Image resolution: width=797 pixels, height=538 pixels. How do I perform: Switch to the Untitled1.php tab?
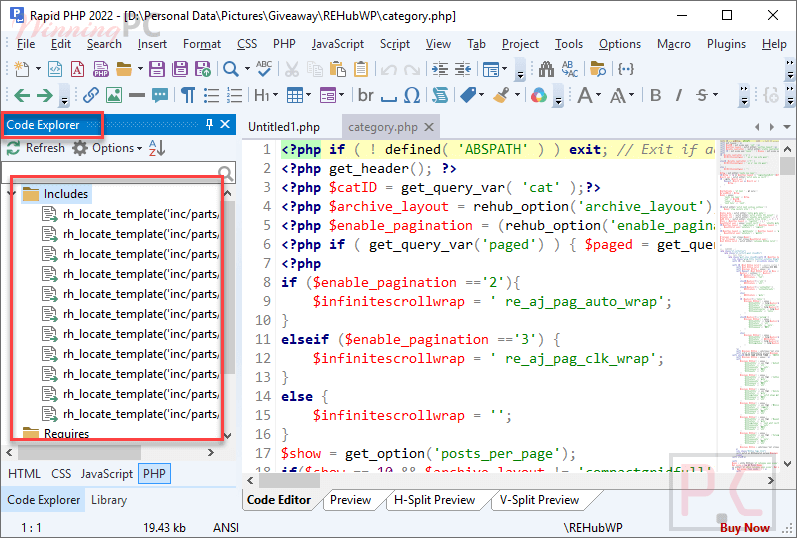284,127
